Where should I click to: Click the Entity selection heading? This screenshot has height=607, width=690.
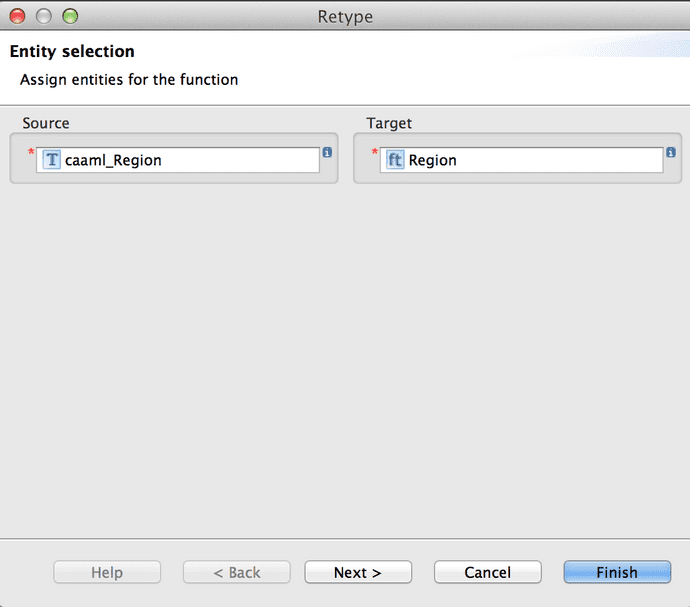point(72,52)
